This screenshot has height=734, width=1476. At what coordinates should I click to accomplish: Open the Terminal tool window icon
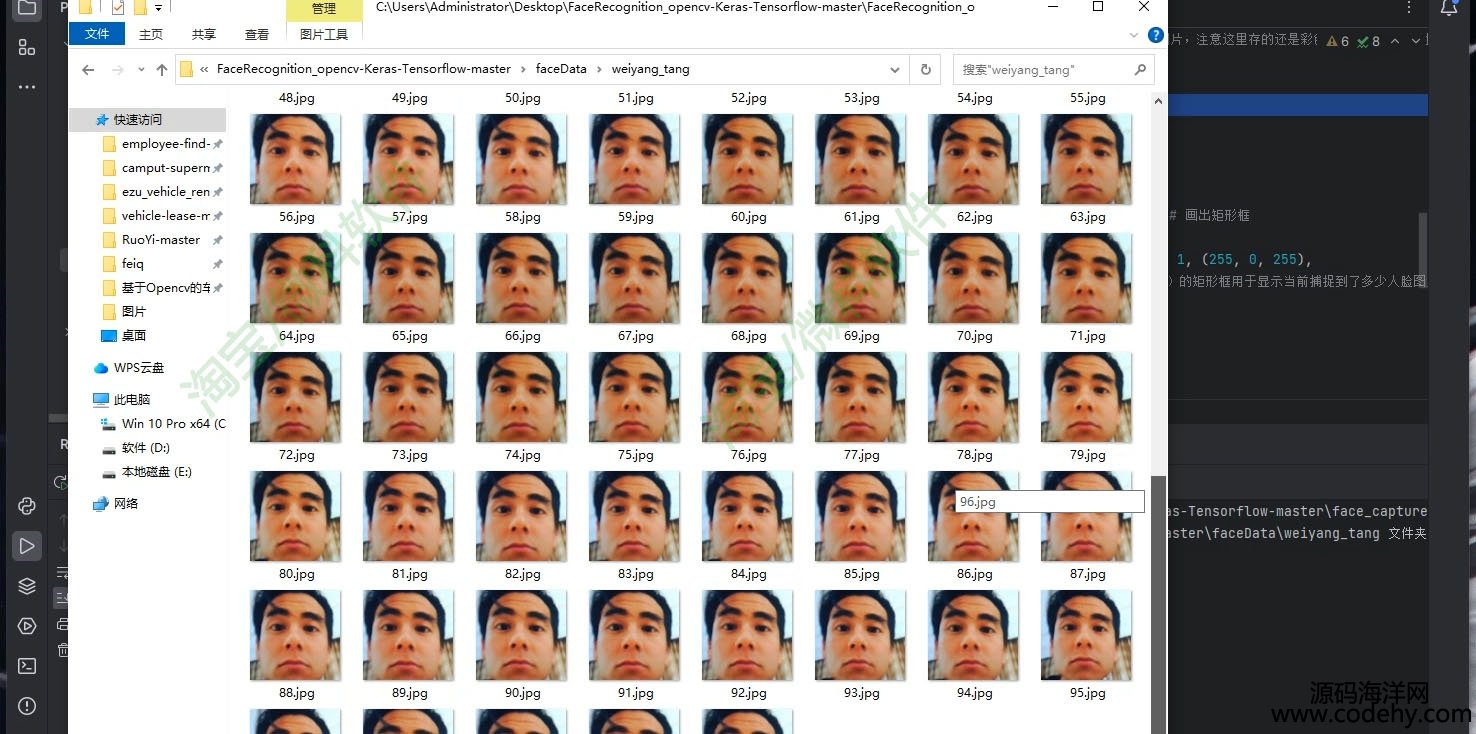(x=27, y=666)
